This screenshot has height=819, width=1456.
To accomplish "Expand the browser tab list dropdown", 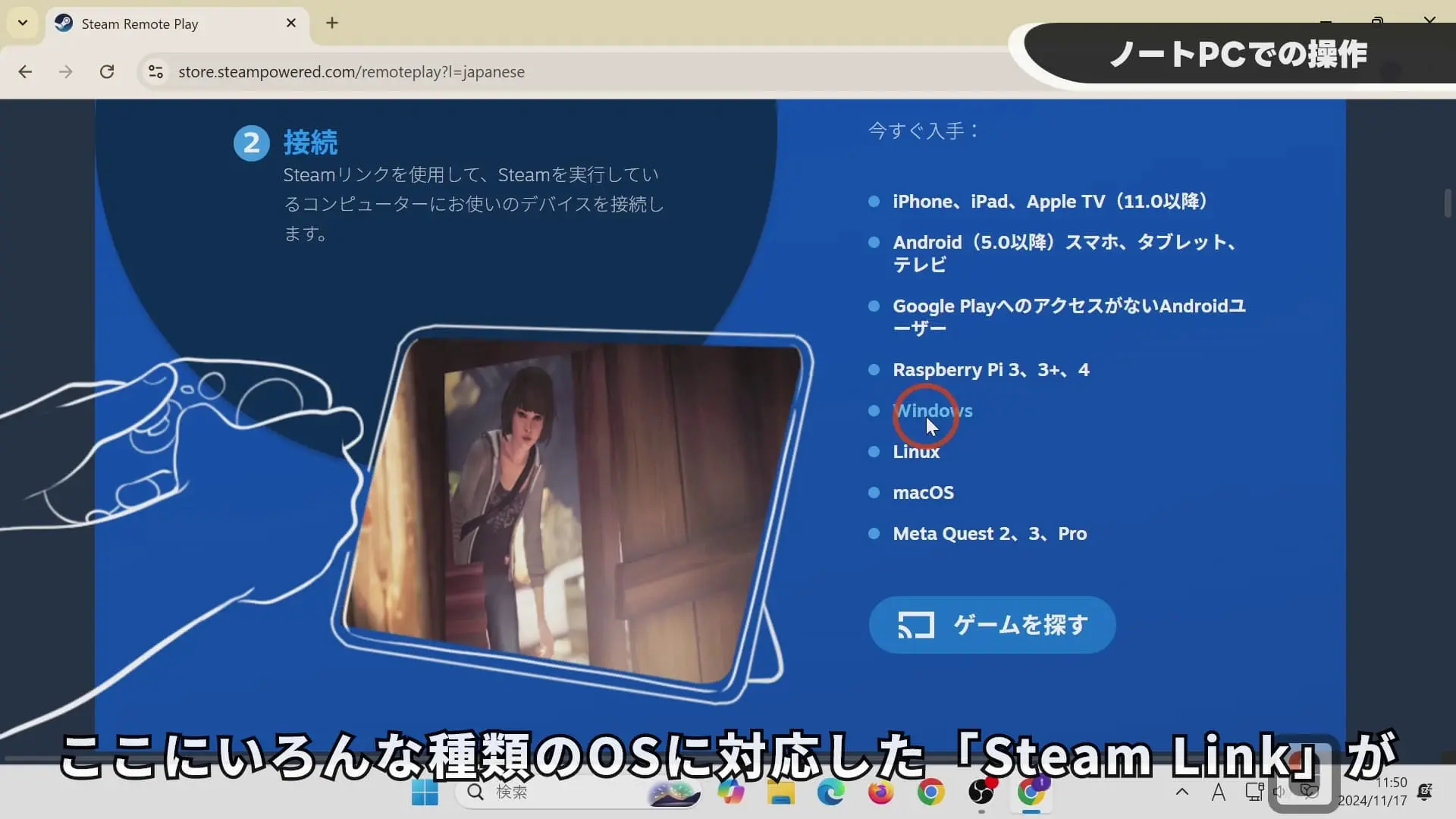I will point(22,22).
